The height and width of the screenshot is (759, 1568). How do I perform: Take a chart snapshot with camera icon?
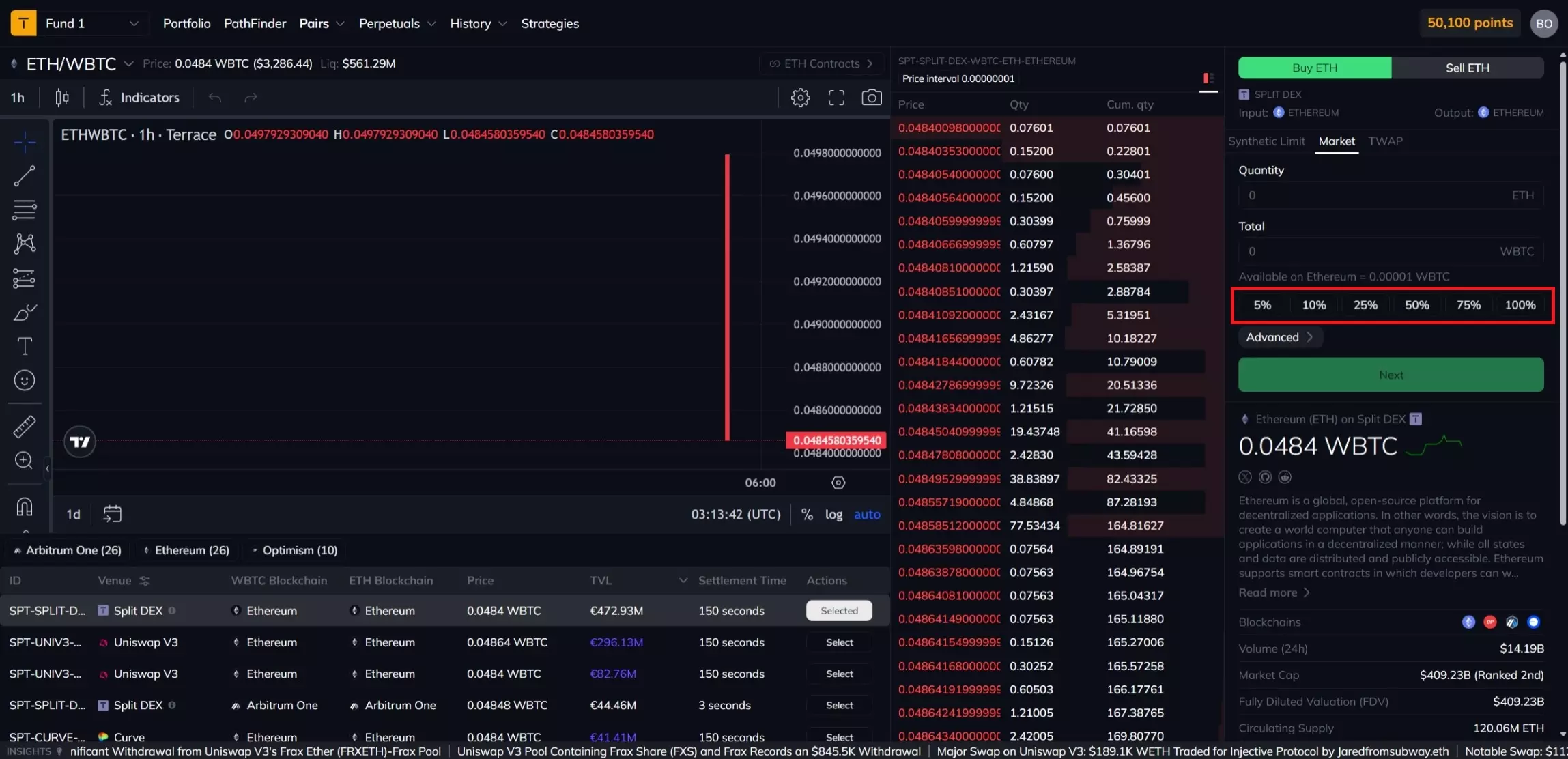click(872, 98)
